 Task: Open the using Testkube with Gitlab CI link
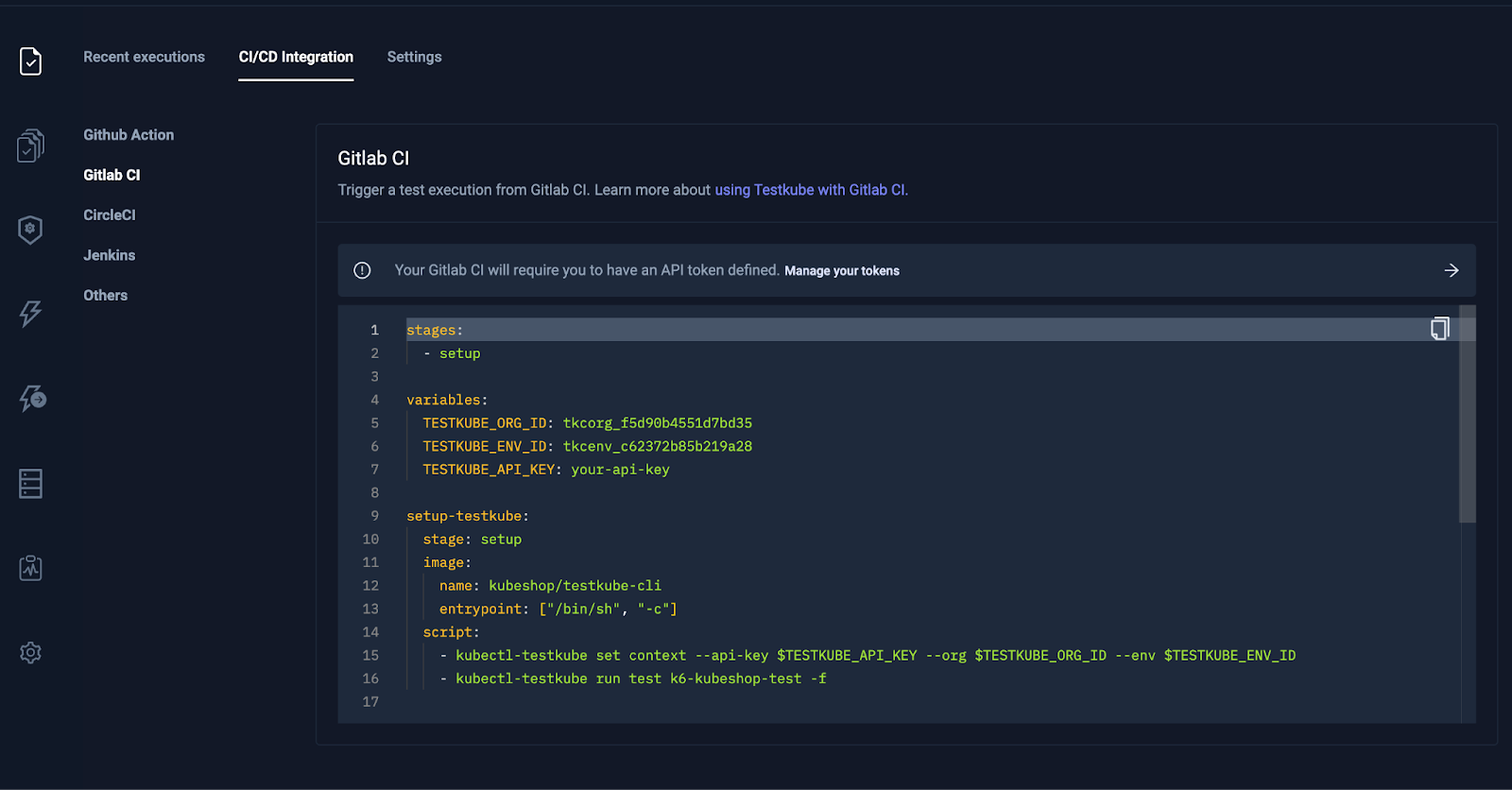[x=811, y=190]
